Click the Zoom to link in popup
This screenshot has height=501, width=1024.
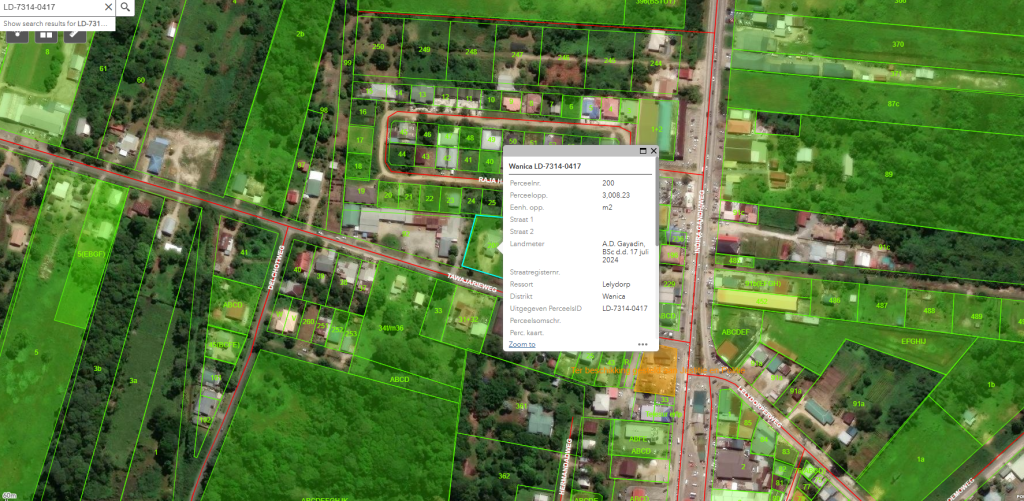pyautogui.click(x=521, y=344)
